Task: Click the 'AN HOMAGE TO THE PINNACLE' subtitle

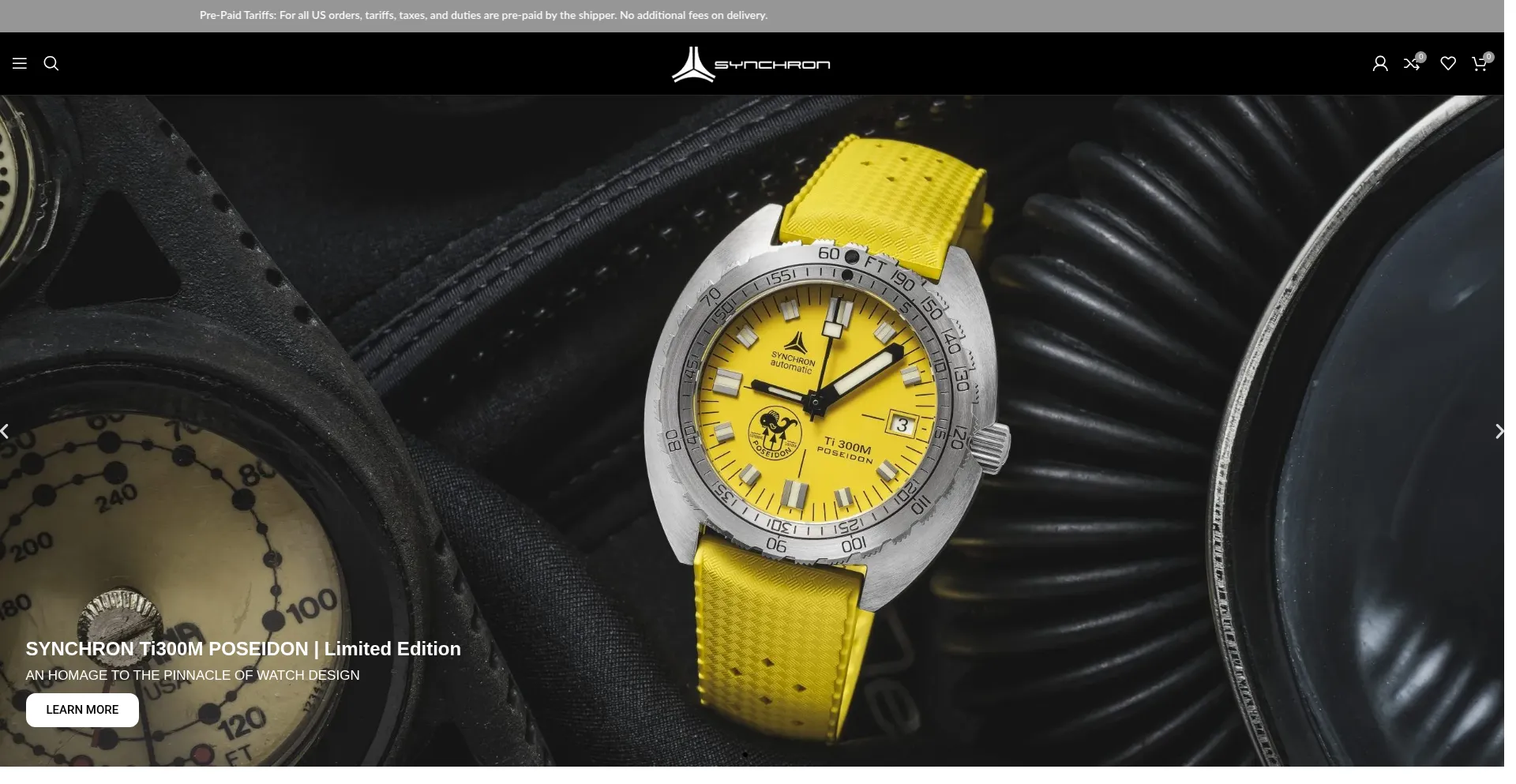Action: point(193,675)
